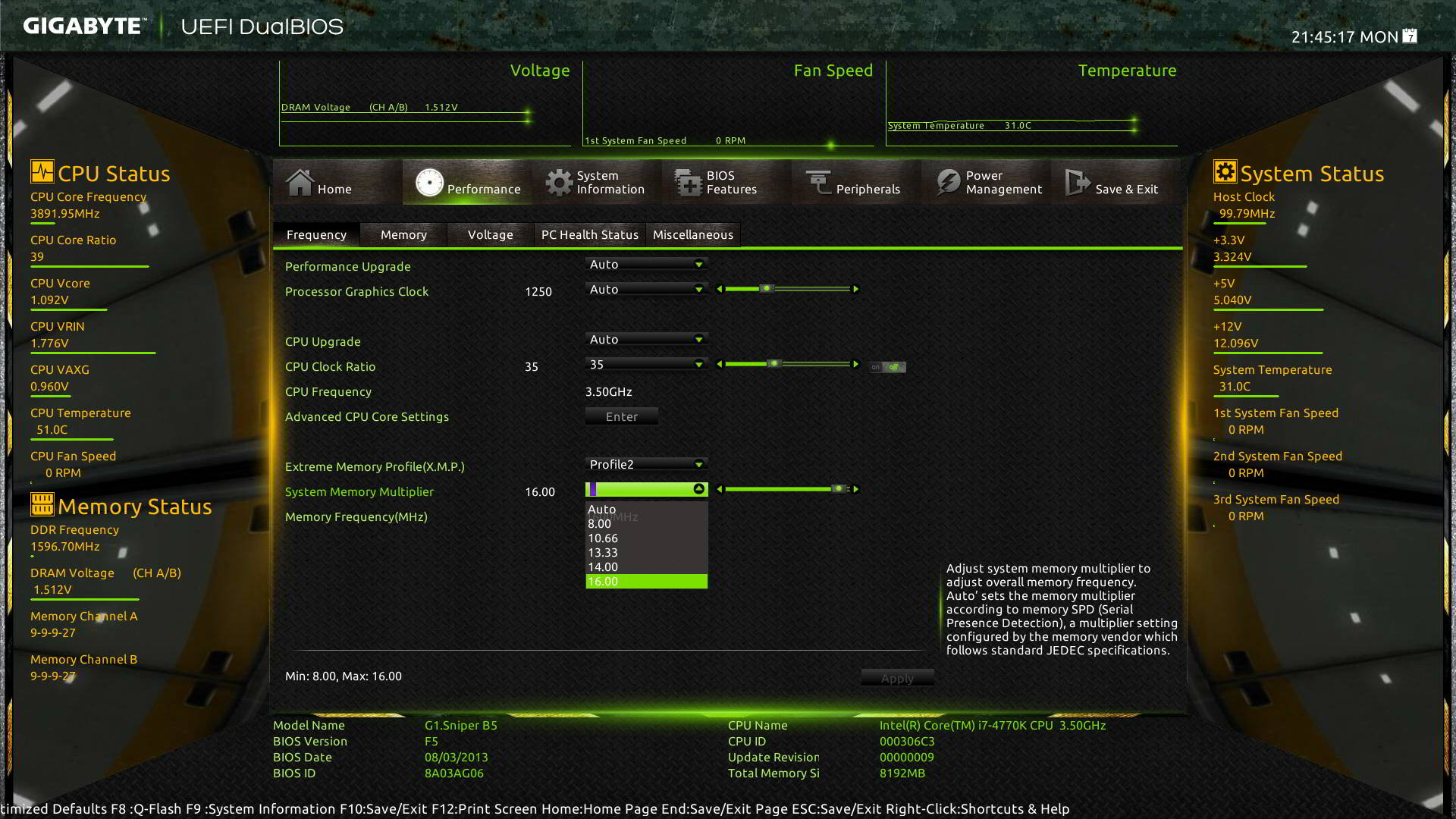1456x819 pixels.
Task: Click Enter for Advanced CPU Core Settings
Action: (622, 416)
